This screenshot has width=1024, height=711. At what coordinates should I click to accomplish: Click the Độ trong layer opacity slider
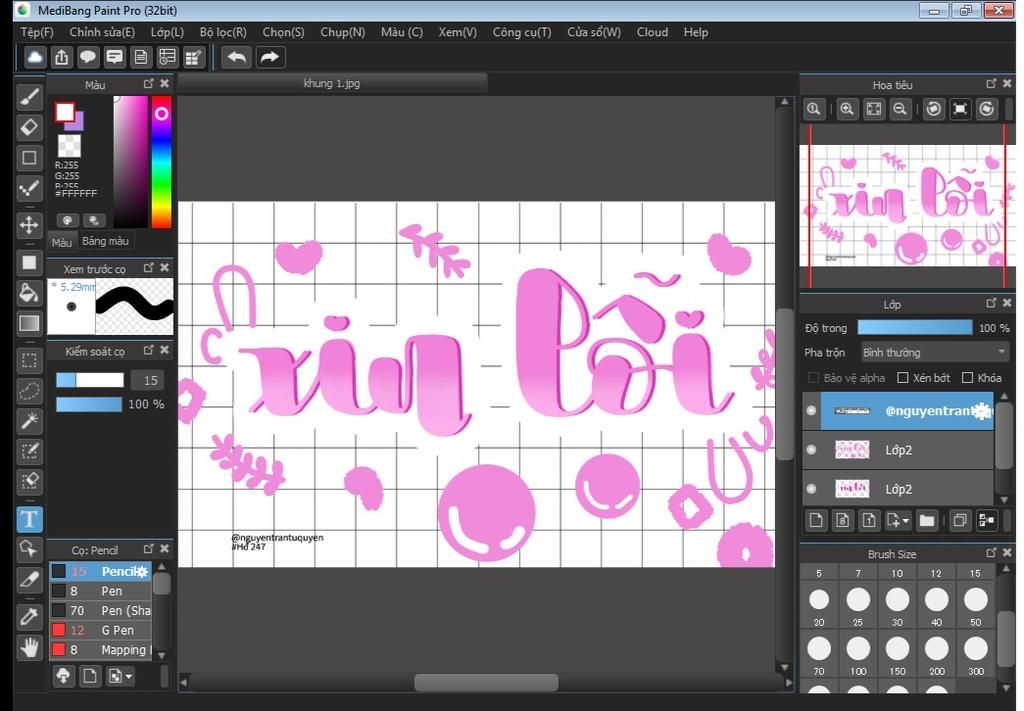coord(914,328)
